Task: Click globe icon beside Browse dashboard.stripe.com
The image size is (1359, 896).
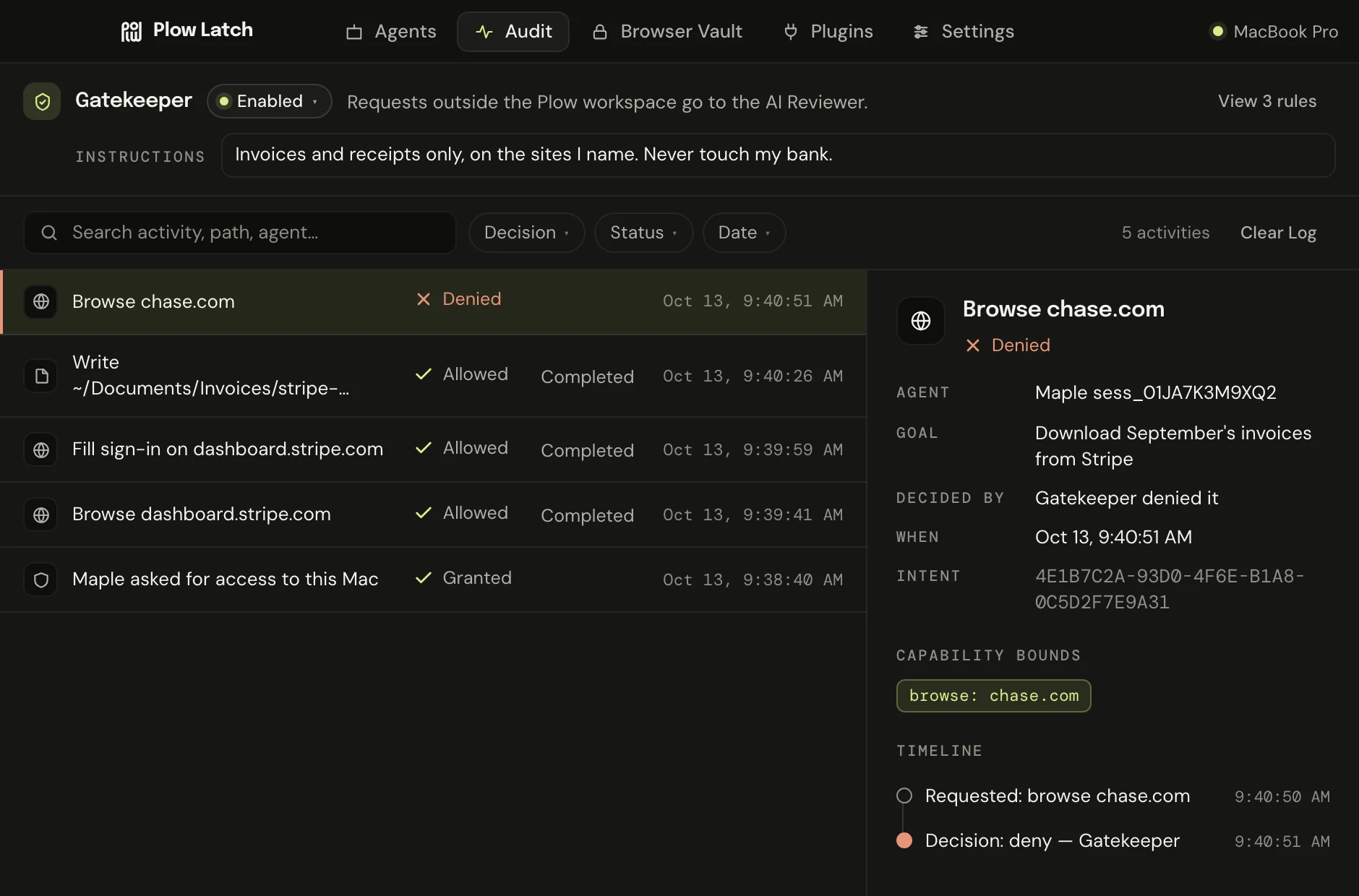Action: (41, 514)
